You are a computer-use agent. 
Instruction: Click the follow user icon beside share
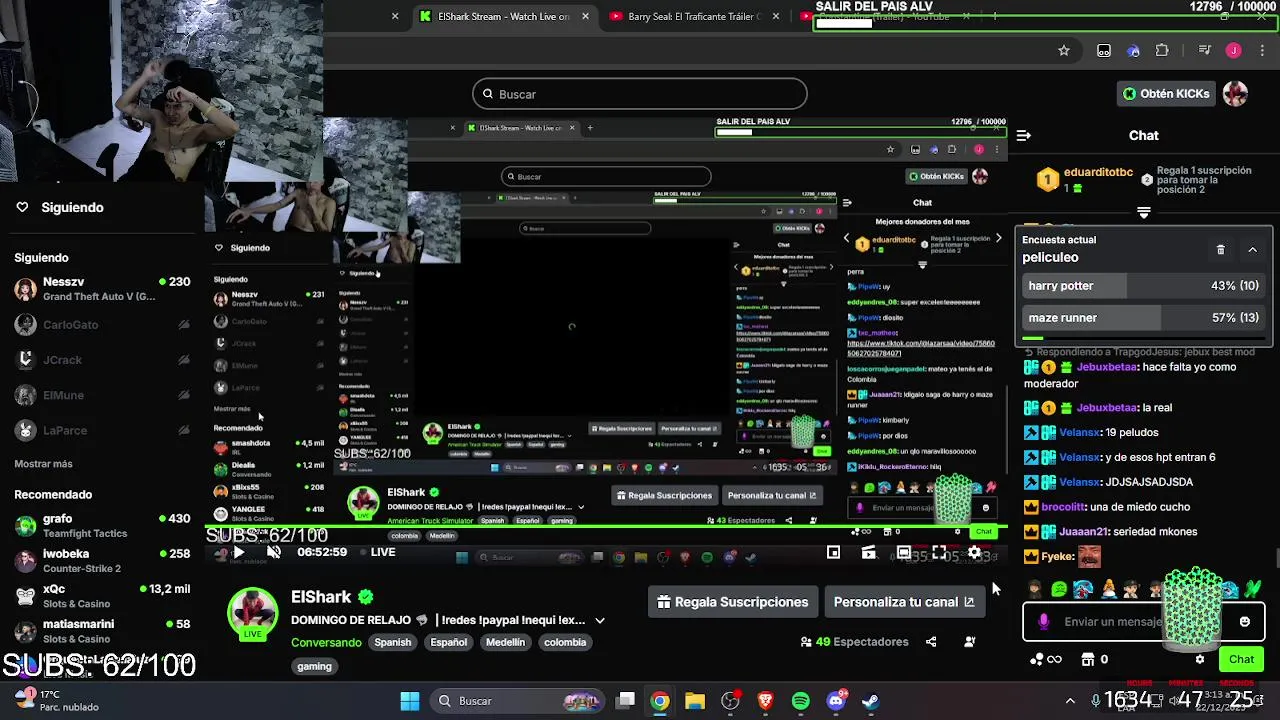click(x=969, y=642)
